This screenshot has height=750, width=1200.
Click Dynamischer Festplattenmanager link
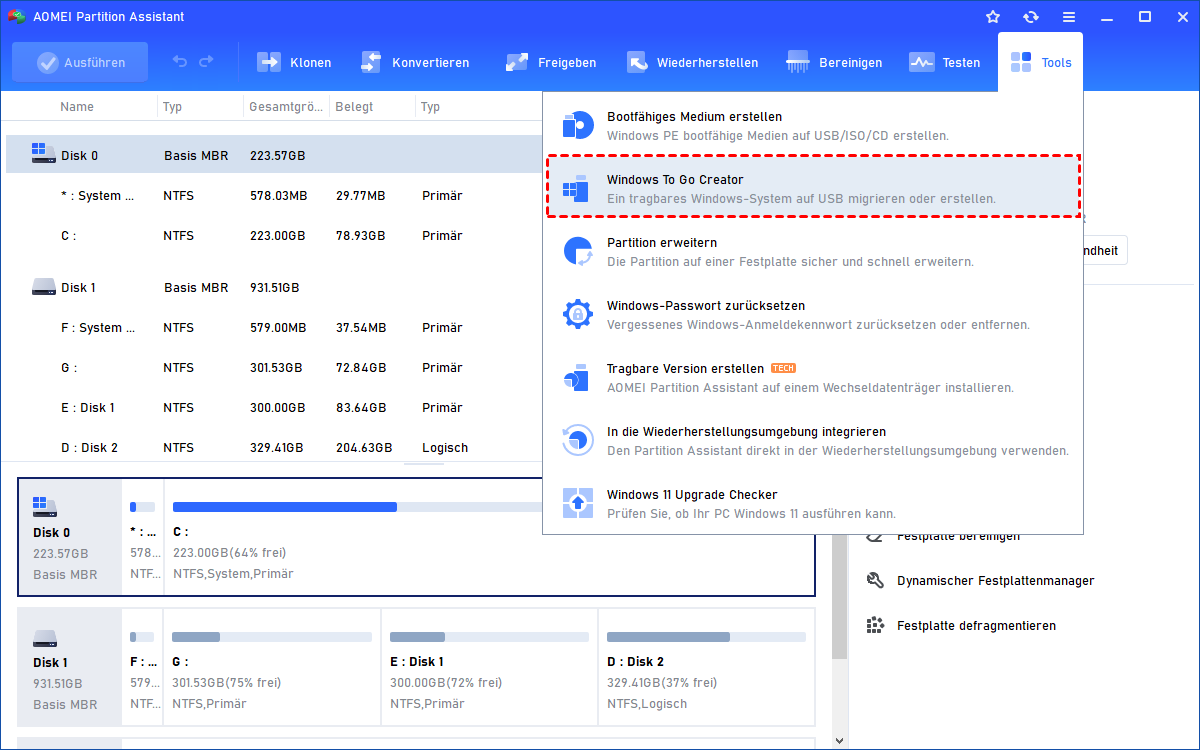[995, 580]
